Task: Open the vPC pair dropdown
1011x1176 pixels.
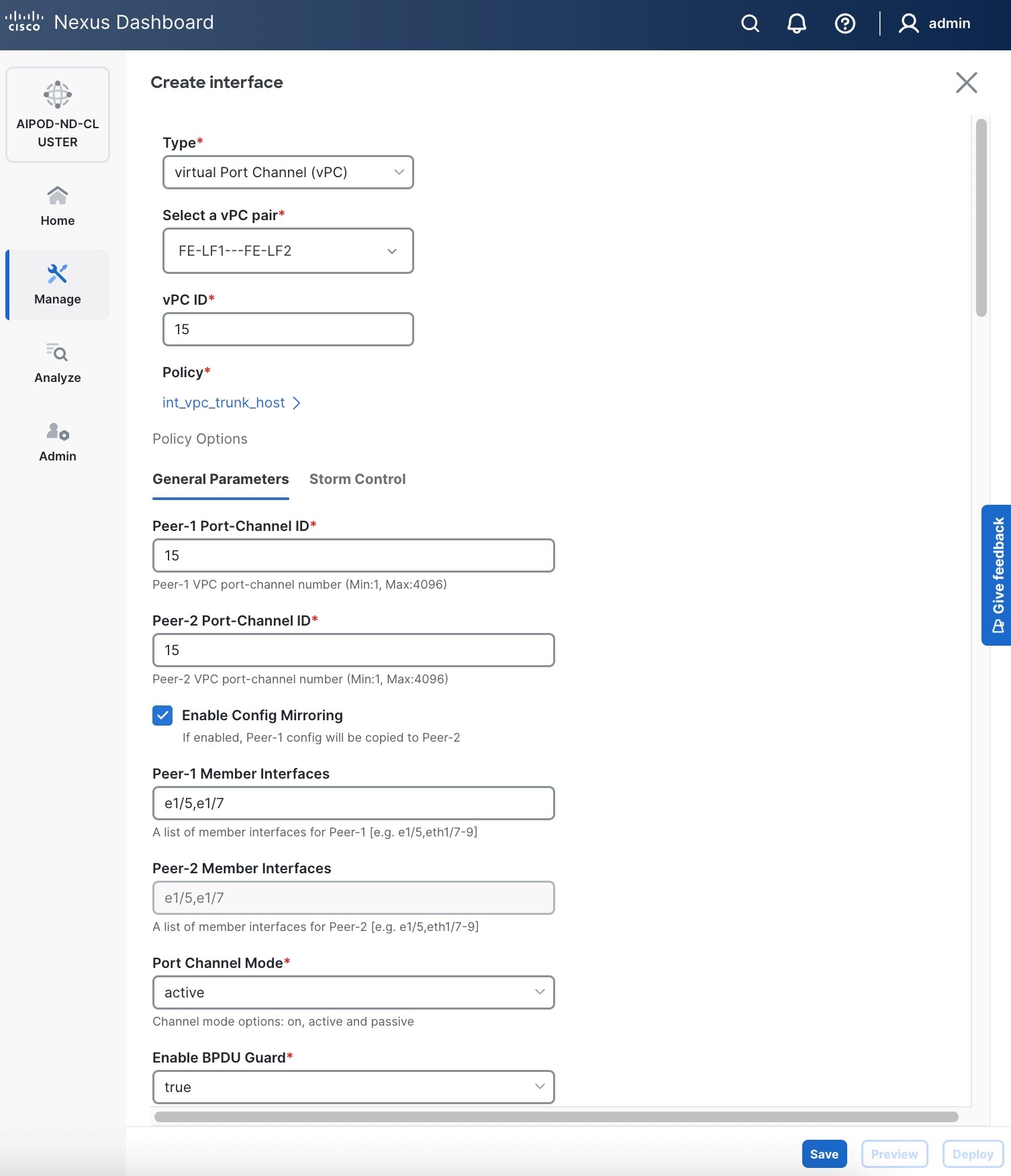Action: point(288,251)
